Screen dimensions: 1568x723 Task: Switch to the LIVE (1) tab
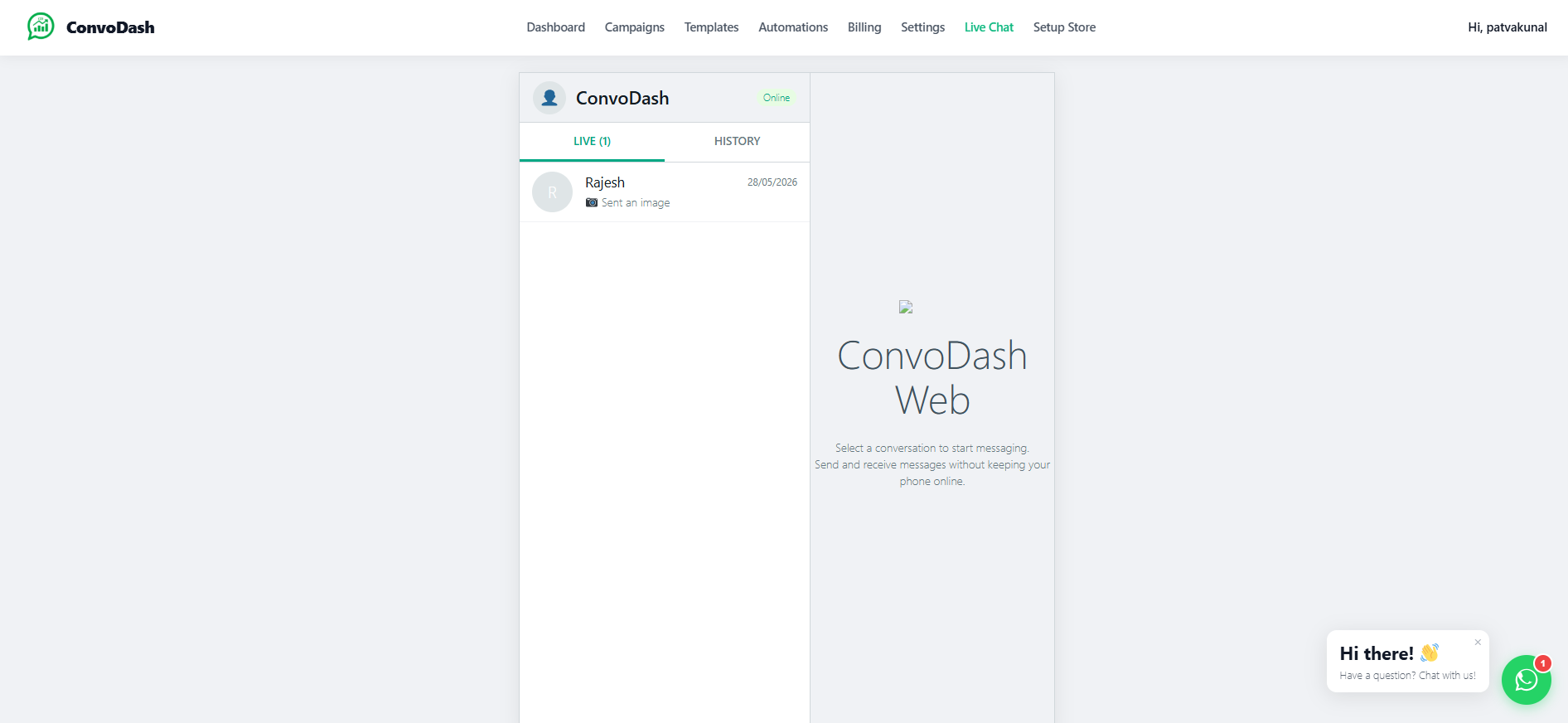[x=592, y=142]
